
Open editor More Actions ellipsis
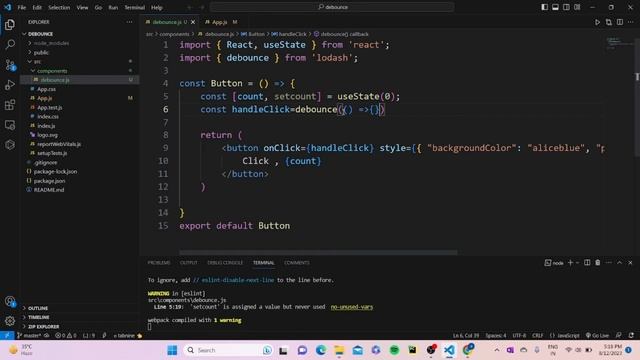pyautogui.click(x=631, y=22)
